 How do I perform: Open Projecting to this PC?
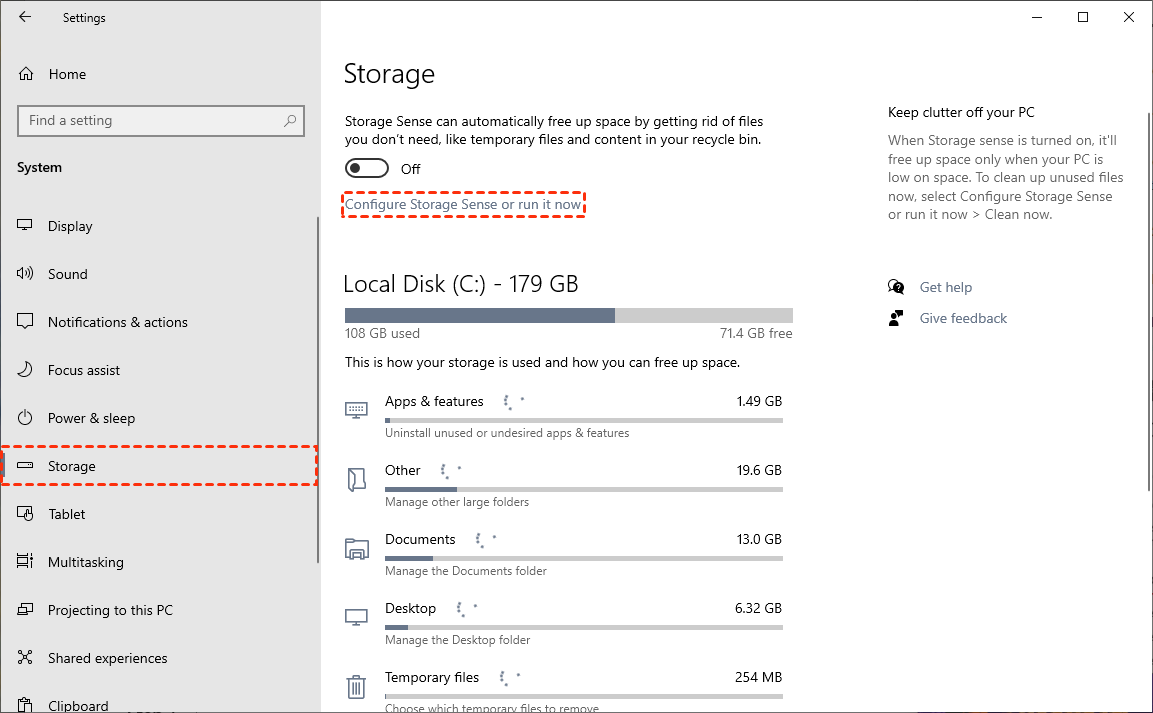coord(110,610)
